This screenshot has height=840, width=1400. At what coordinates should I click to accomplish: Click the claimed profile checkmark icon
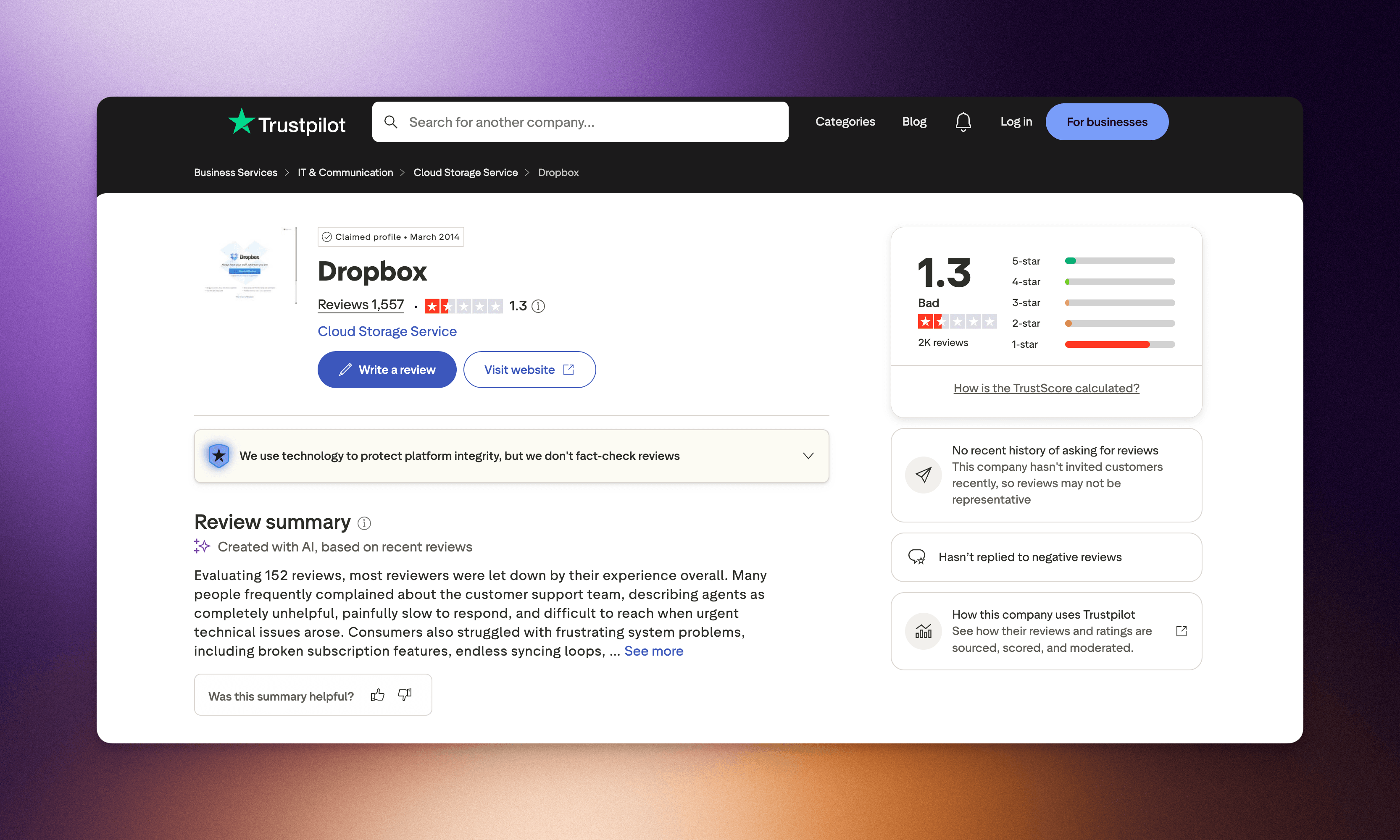pyautogui.click(x=327, y=236)
